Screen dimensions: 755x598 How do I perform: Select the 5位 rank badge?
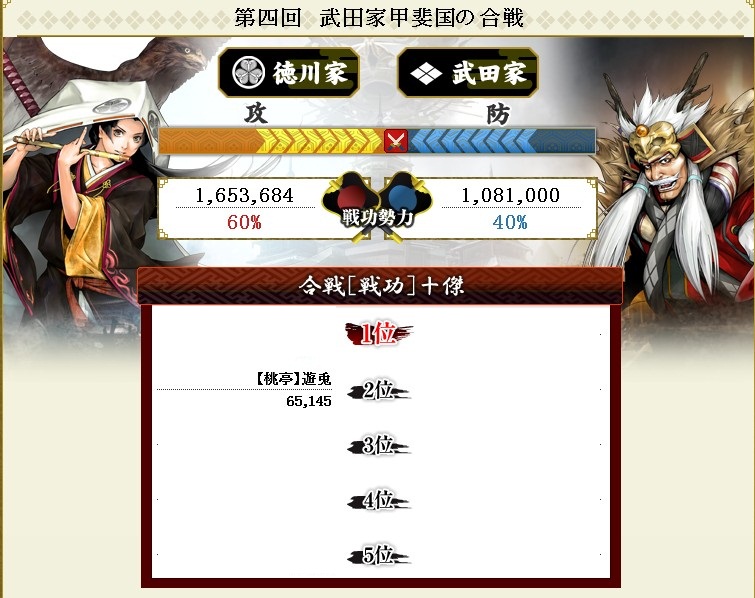pos(378,555)
